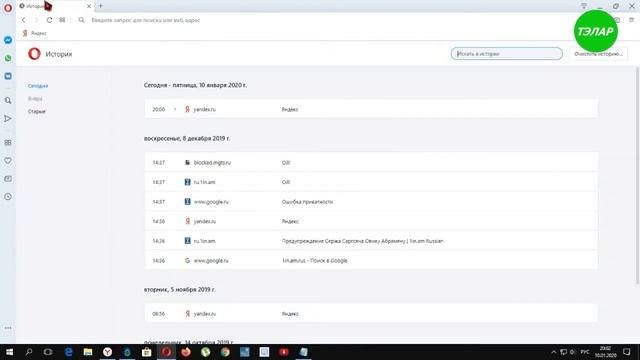Click the date heading for 8 декабря 2019
Screen dimensions: 640x360
[x=187, y=138]
